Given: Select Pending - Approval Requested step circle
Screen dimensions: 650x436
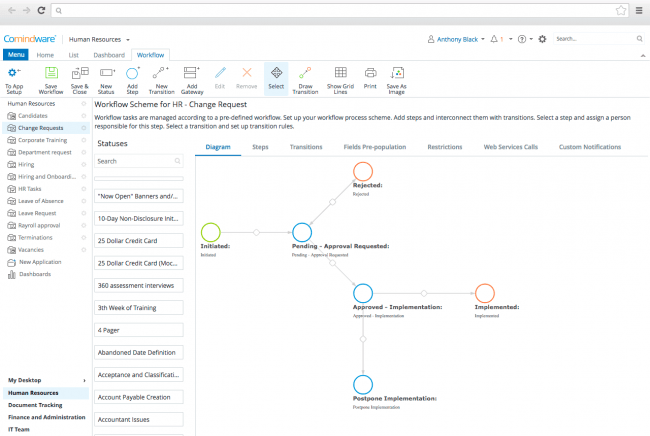Looking at the screenshot, I should (x=302, y=233).
